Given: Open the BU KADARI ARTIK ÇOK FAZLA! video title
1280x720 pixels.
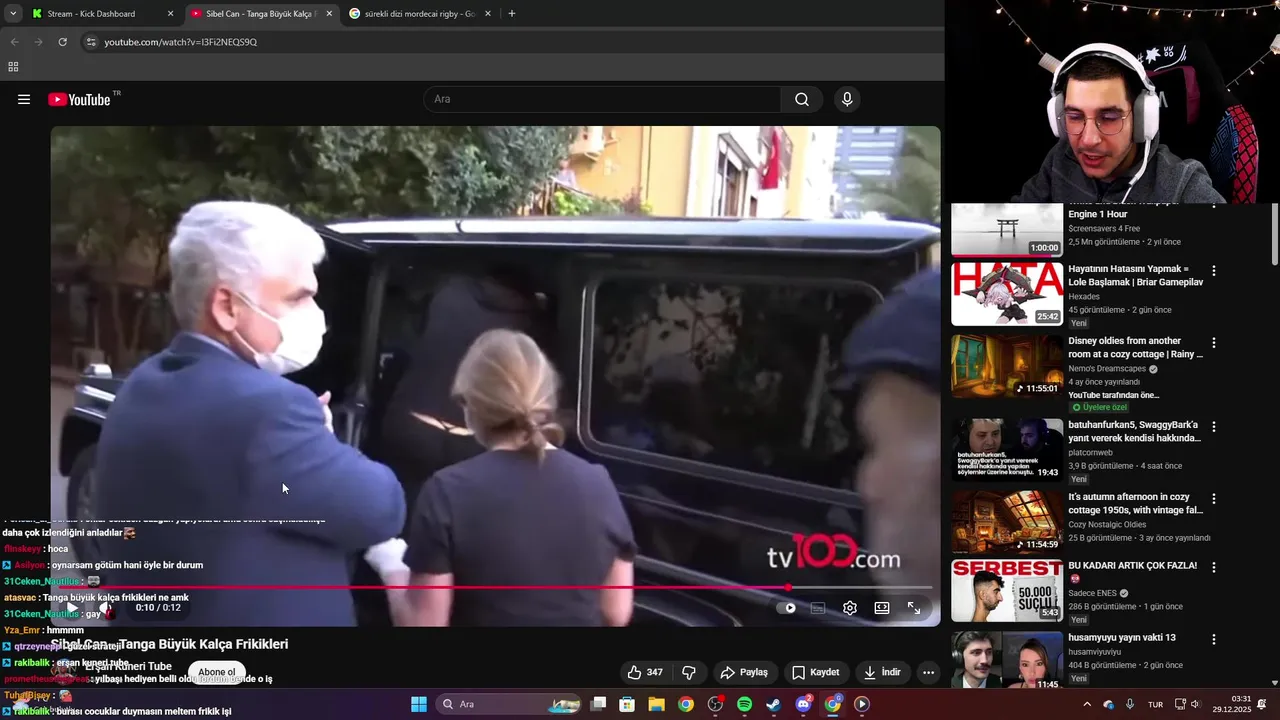Looking at the screenshot, I should point(1132,566).
